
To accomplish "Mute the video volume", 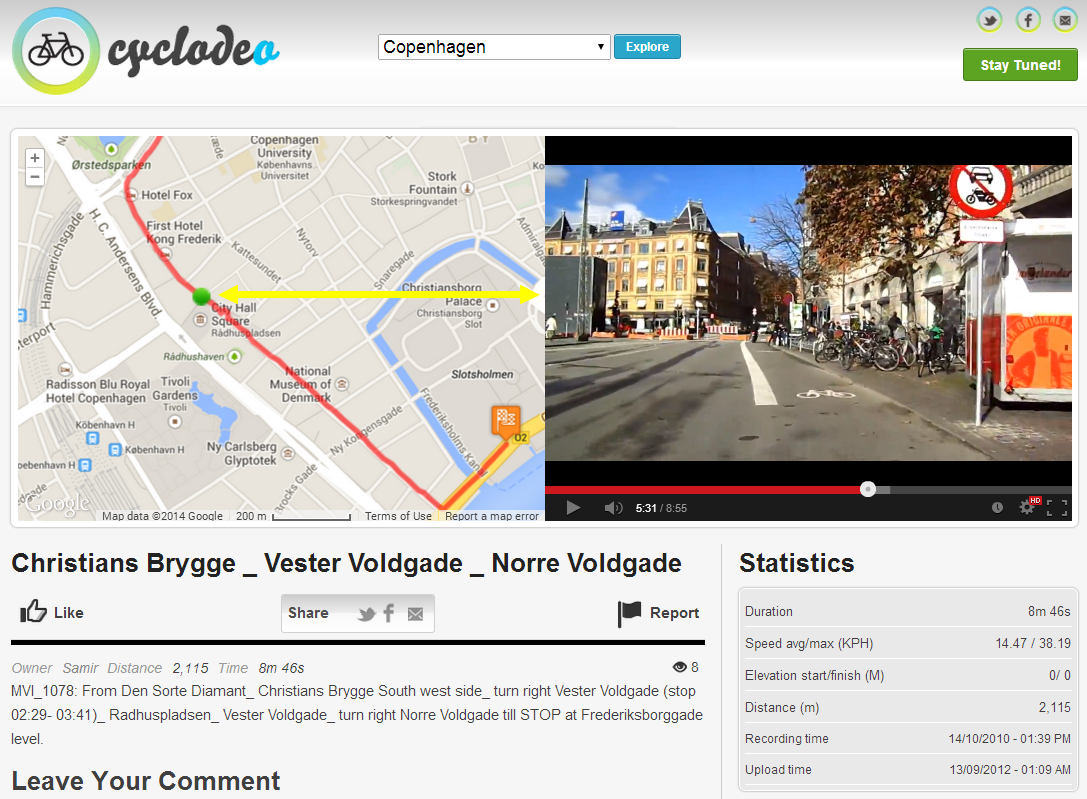I will [613, 508].
